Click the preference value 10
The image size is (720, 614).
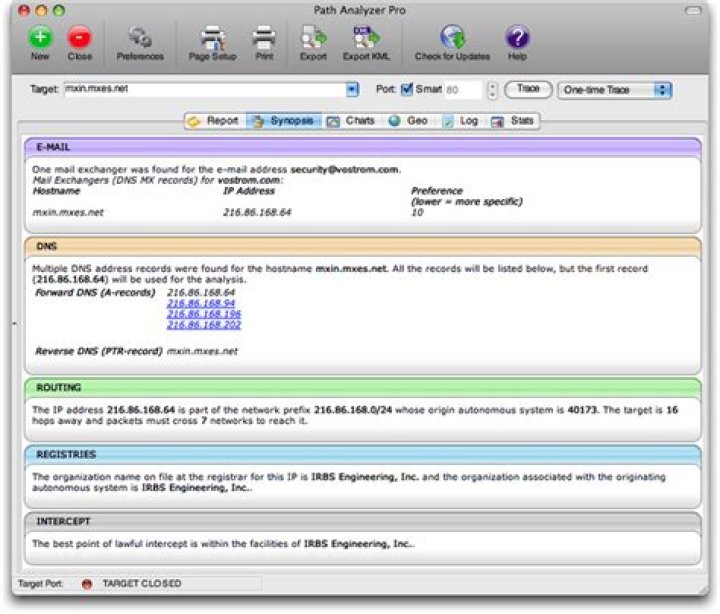pos(417,212)
